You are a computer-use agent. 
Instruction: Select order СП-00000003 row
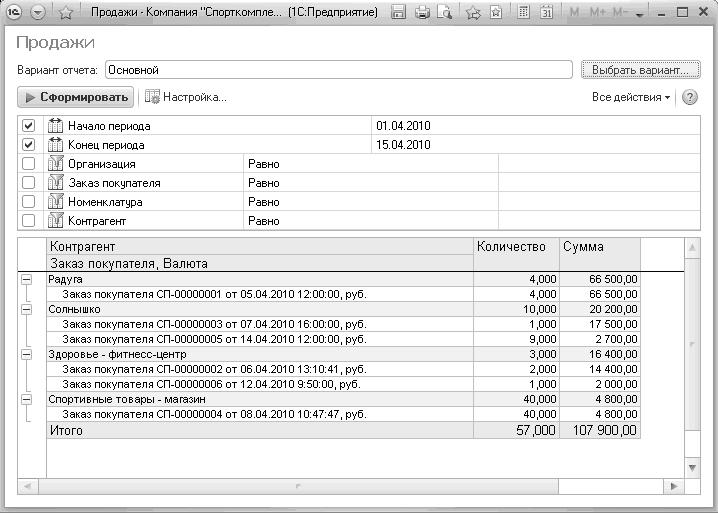click(343, 324)
